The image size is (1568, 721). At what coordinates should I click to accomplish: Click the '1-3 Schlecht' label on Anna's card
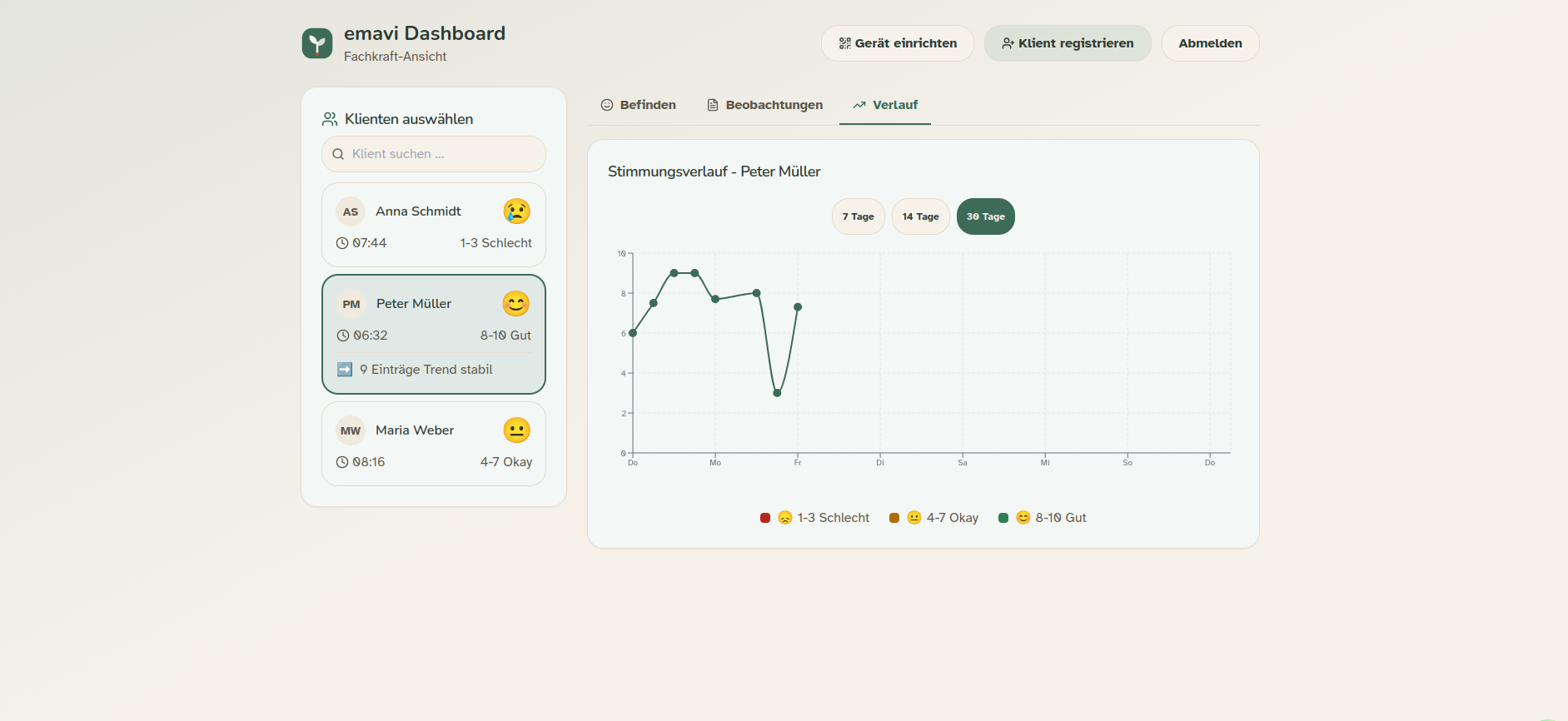(495, 243)
